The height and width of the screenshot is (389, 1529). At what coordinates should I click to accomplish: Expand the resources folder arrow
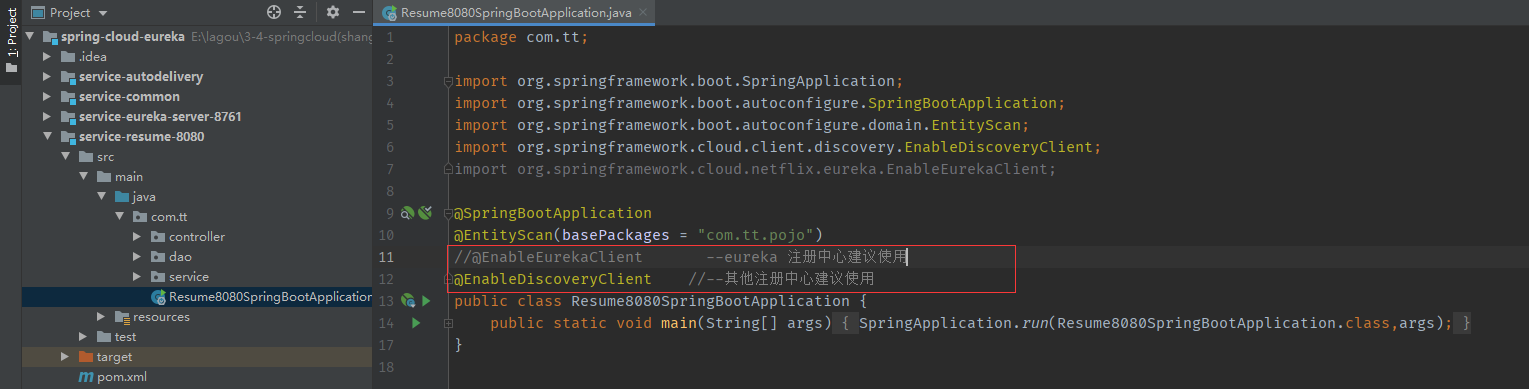tap(102, 317)
